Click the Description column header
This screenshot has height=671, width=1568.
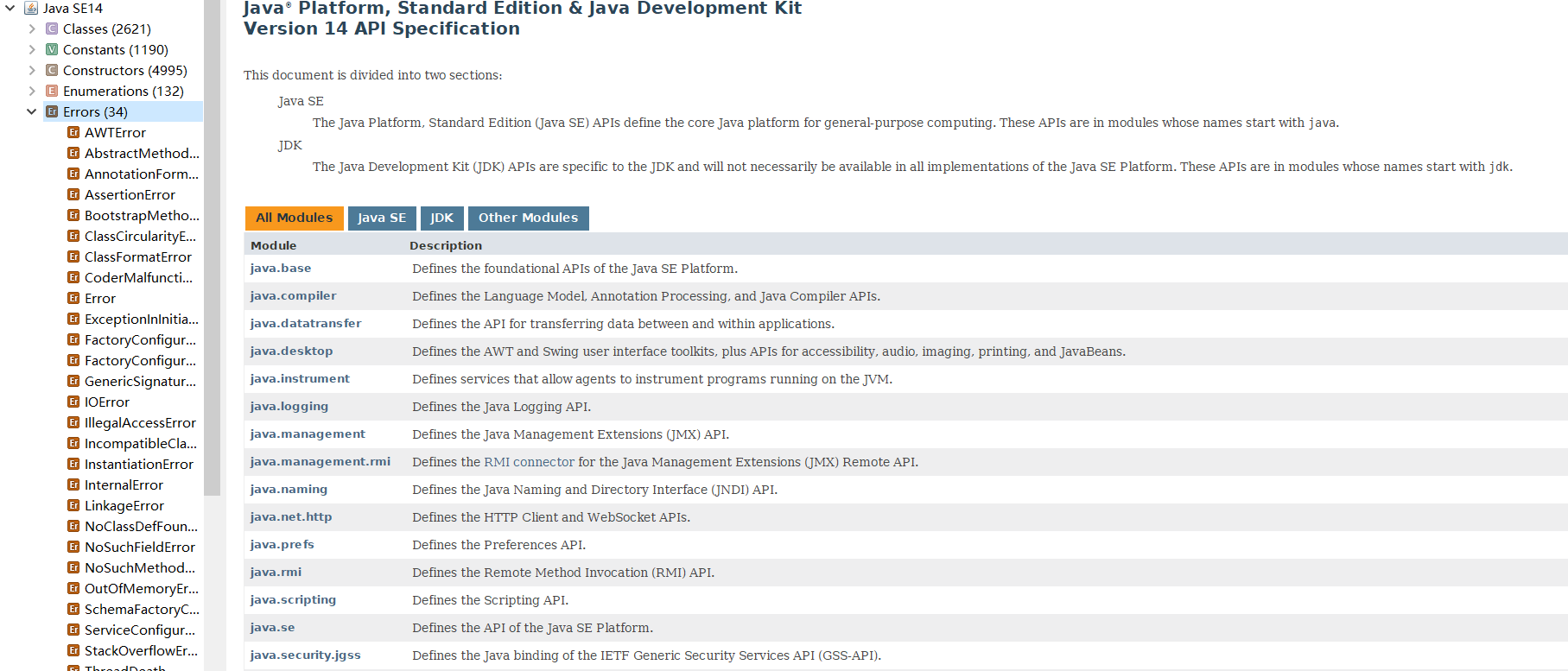click(446, 245)
